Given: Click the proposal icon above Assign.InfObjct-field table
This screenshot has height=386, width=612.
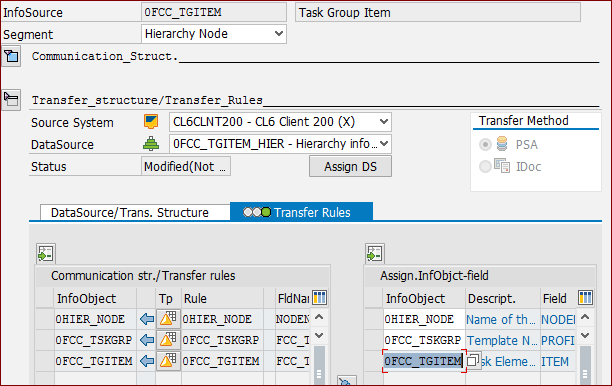Looking at the screenshot, I should (x=375, y=254).
